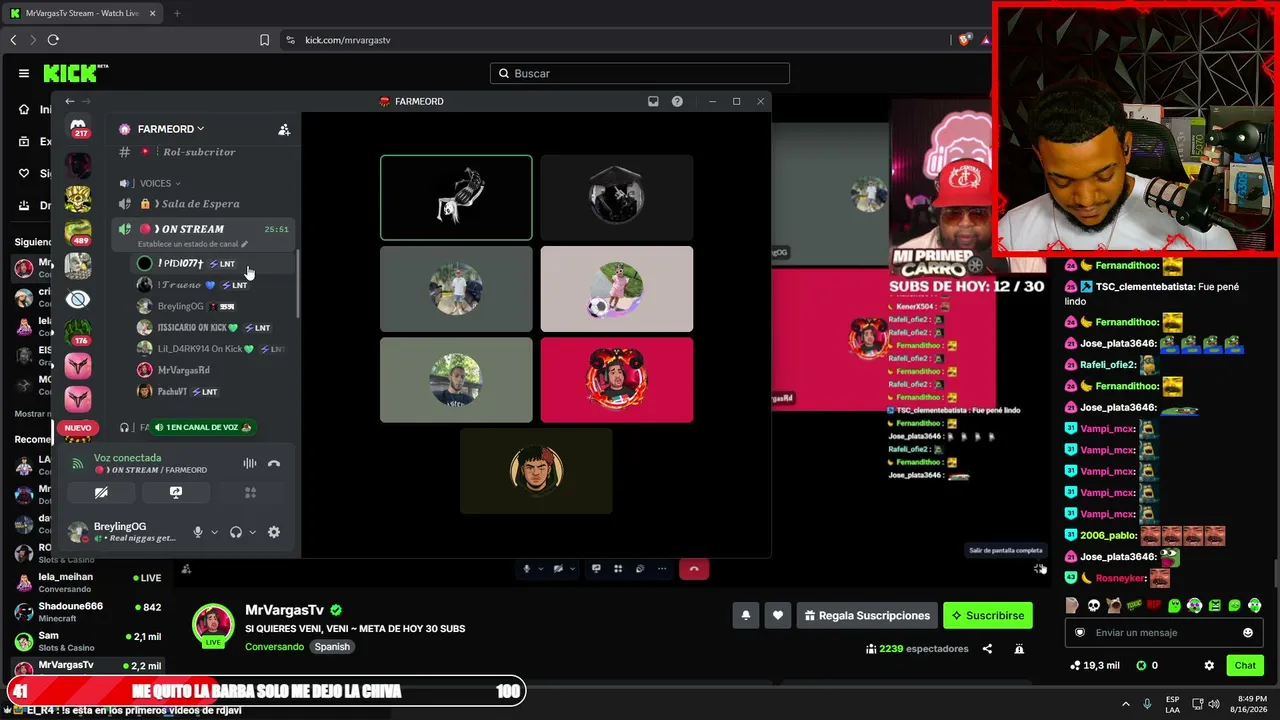The width and height of the screenshot is (1280, 720).
Task: Open the crossed-eye server icon
Action: (78, 298)
